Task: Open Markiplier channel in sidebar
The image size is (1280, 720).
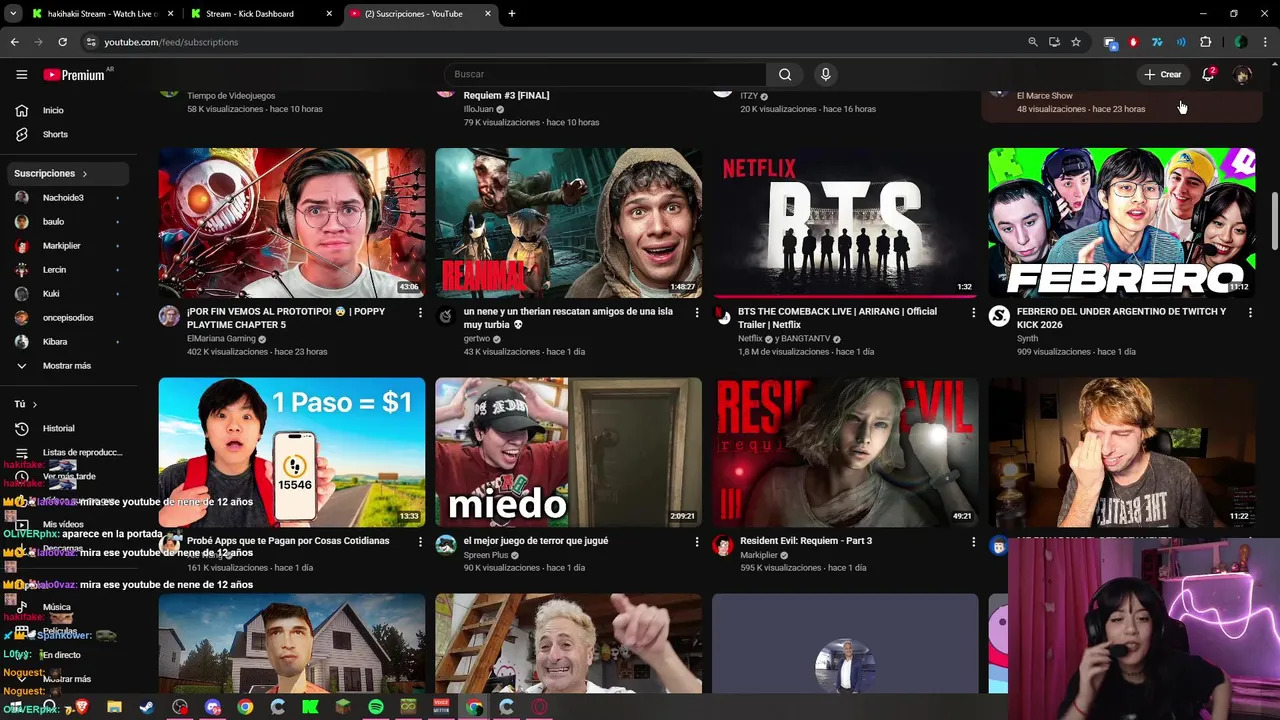Action: 68,246
